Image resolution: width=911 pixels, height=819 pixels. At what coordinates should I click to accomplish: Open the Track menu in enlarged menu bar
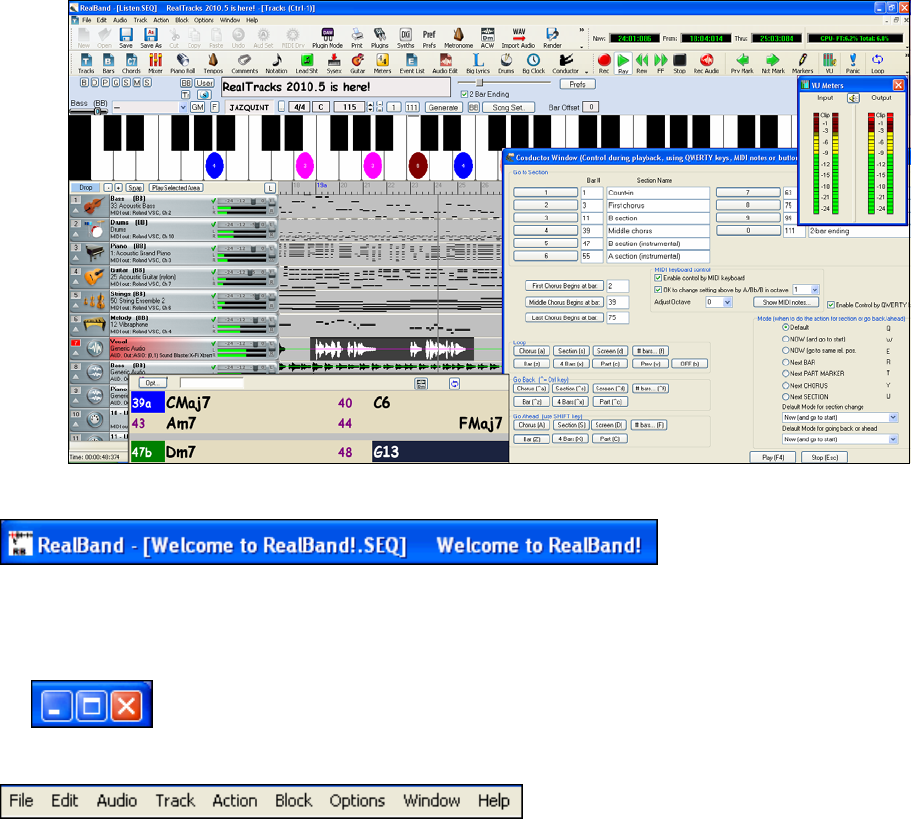(x=175, y=801)
